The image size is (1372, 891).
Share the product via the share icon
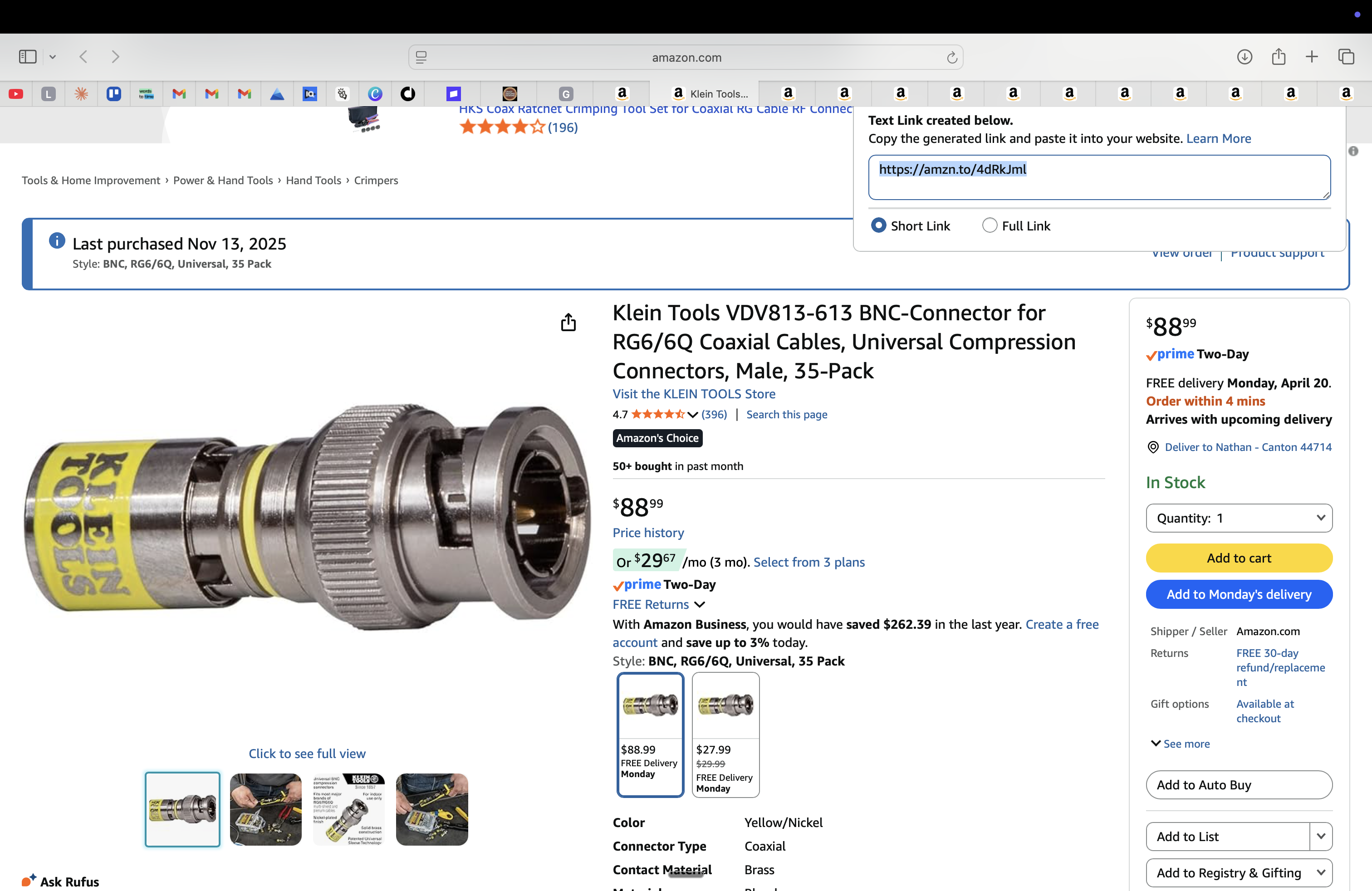[568, 322]
